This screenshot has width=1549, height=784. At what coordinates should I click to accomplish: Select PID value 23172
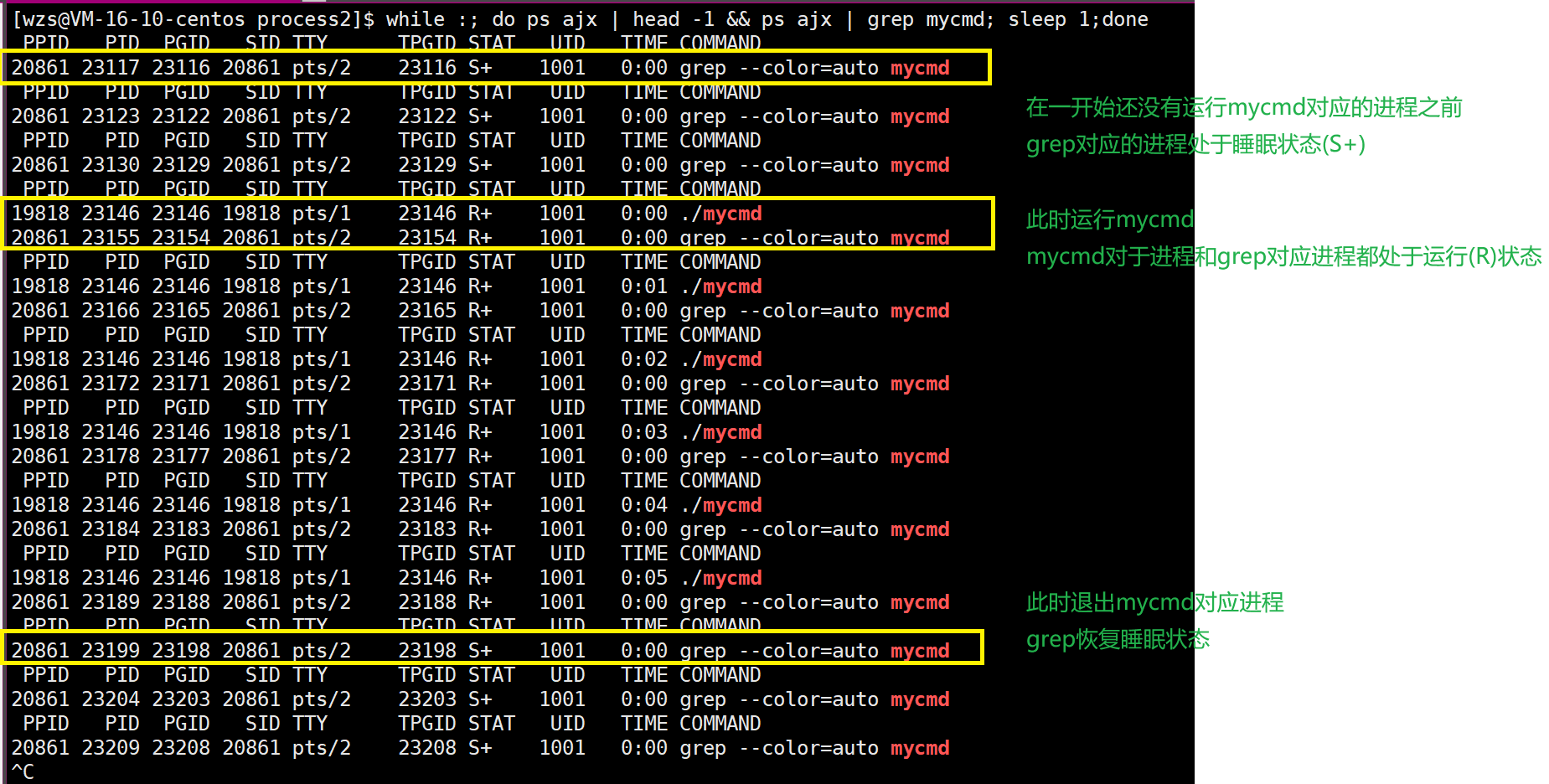[x=111, y=384]
